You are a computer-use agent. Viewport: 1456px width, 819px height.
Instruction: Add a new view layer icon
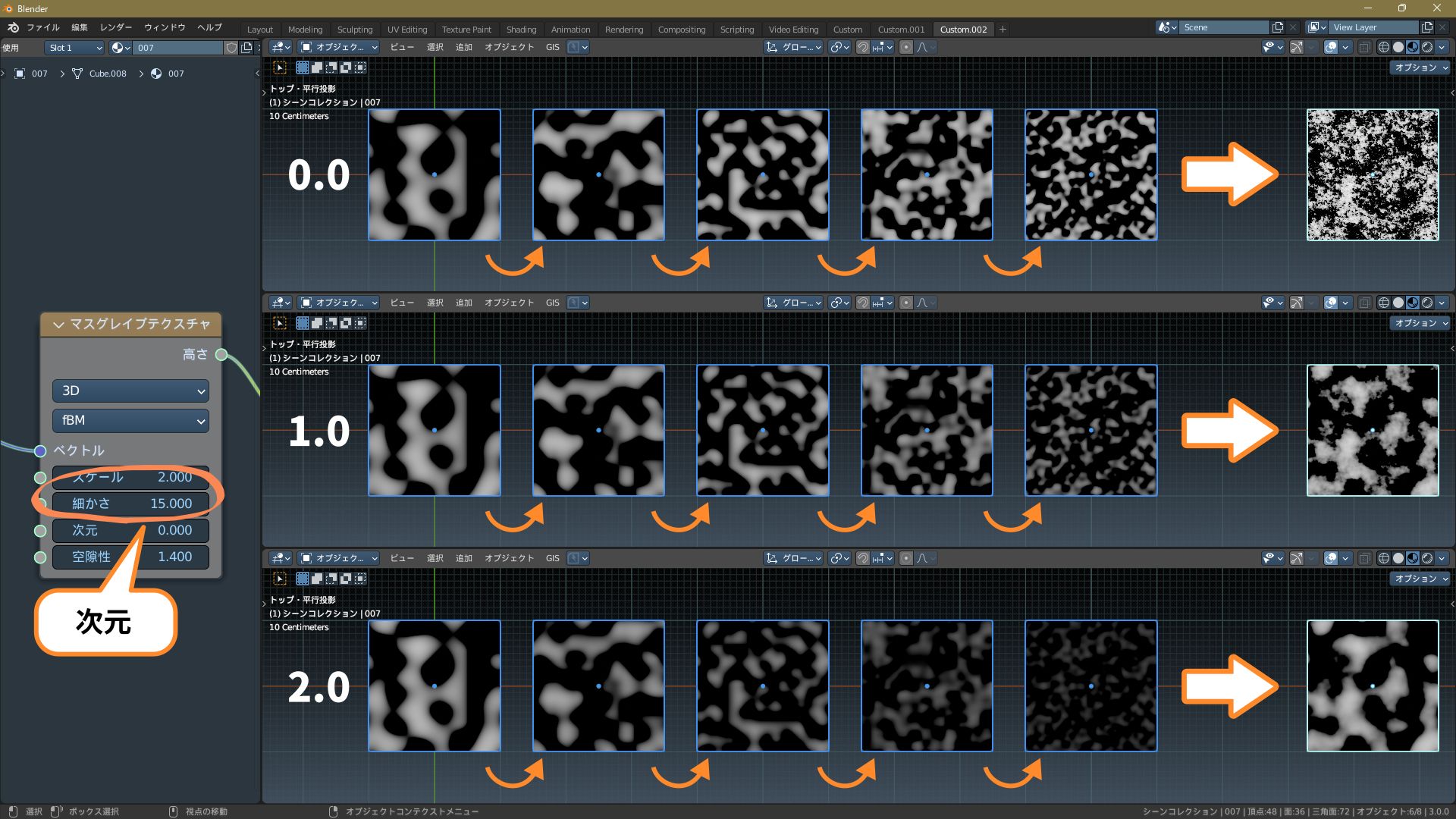click(1427, 27)
